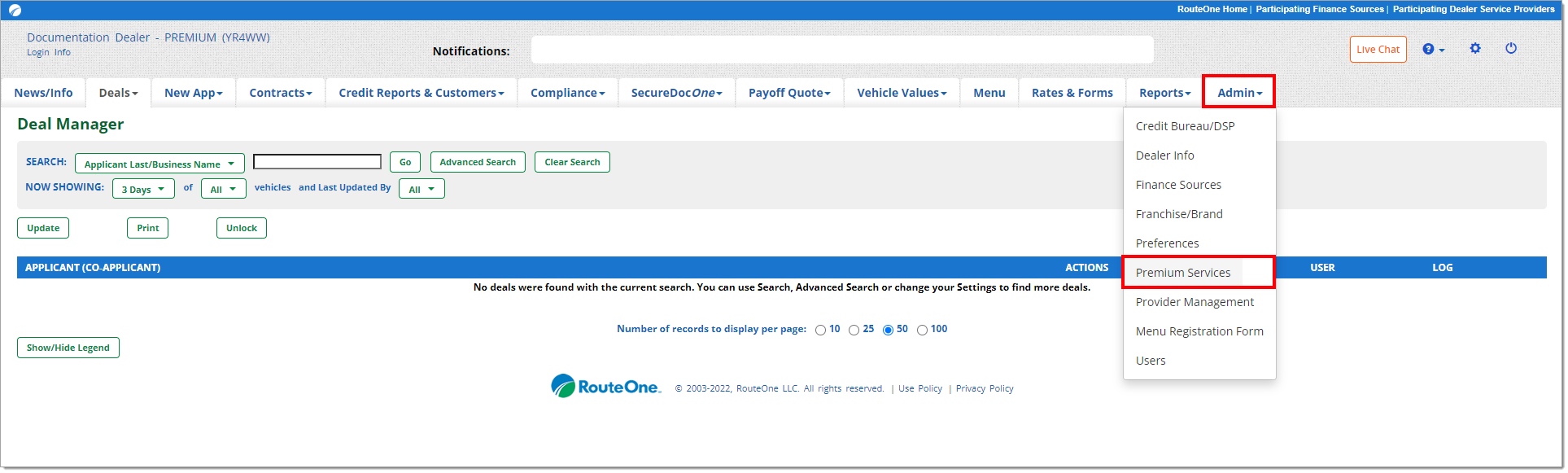
Task: Select Finance Sources from Admin menu
Action: tap(1199, 185)
